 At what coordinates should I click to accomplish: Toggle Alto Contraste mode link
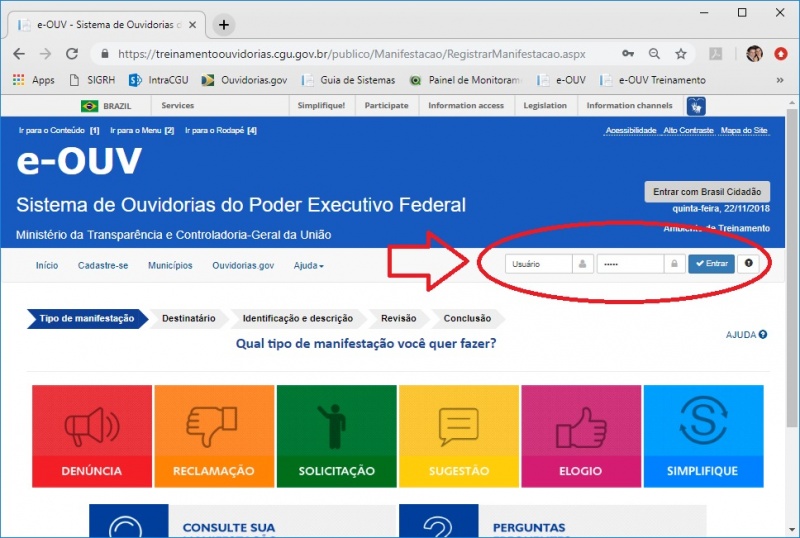coord(687,131)
